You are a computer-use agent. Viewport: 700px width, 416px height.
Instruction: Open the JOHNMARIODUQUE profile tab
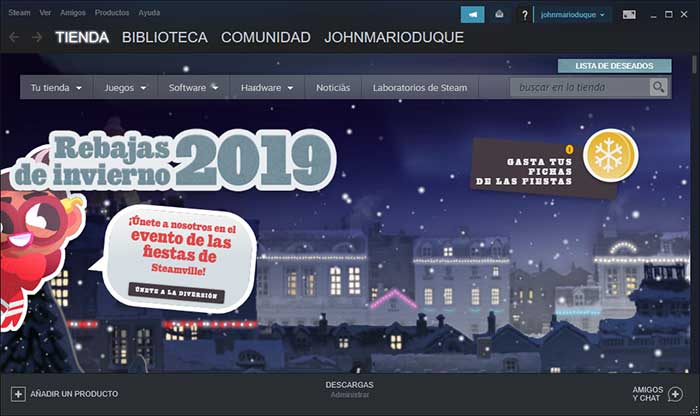pyautogui.click(x=394, y=37)
